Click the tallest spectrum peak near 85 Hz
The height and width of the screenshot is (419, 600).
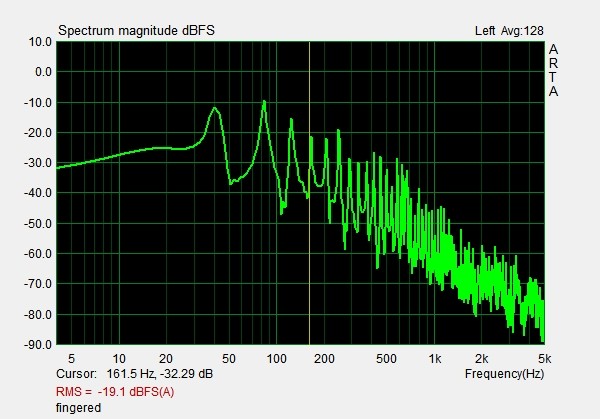(264, 102)
